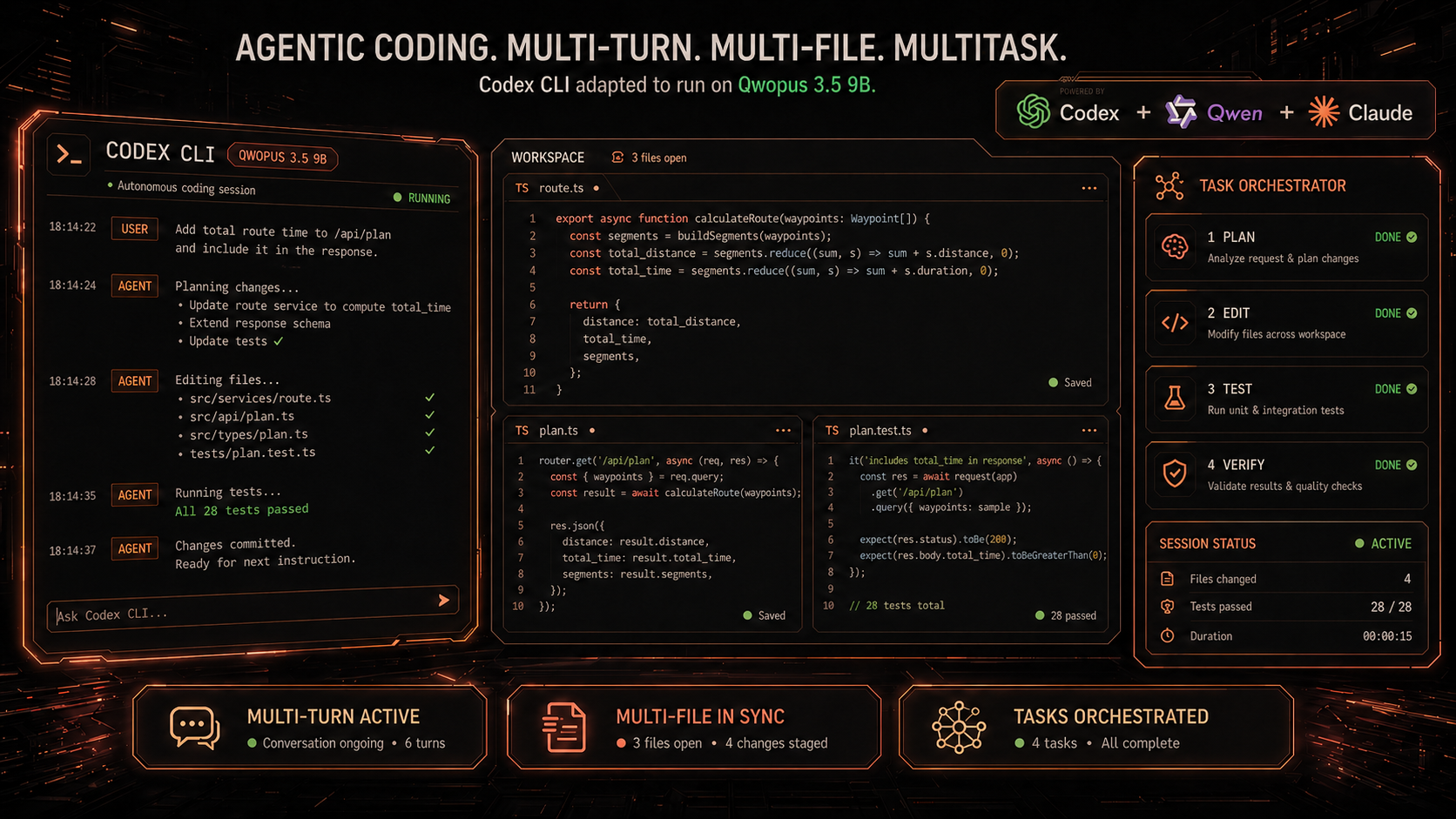The width and height of the screenshot is (1456, 819).
Task: Open the plan.test.ts panel three-dot menu
Action: coord(1089,431)
